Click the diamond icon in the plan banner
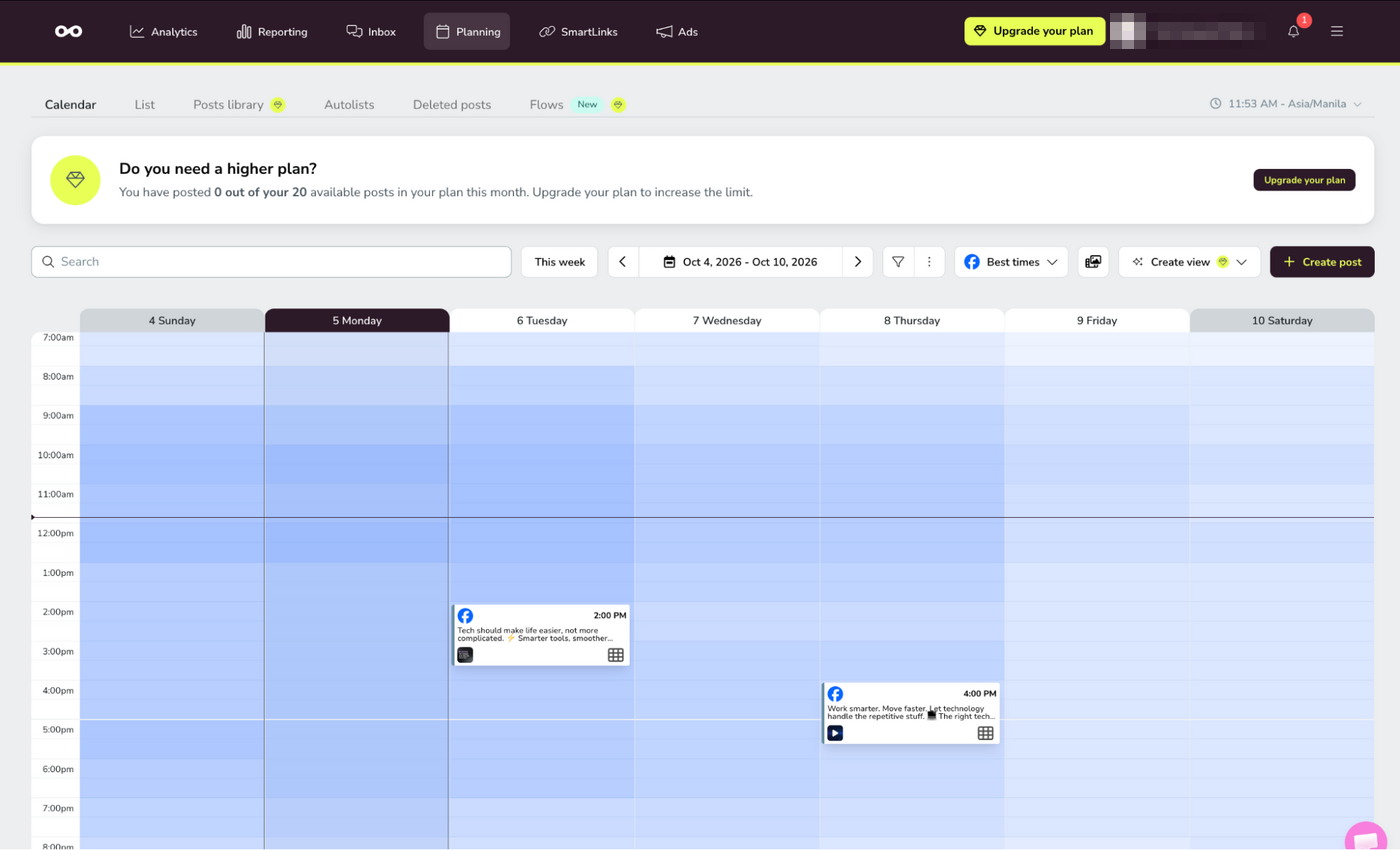1400x850 pixels. (x=76, y=180)
